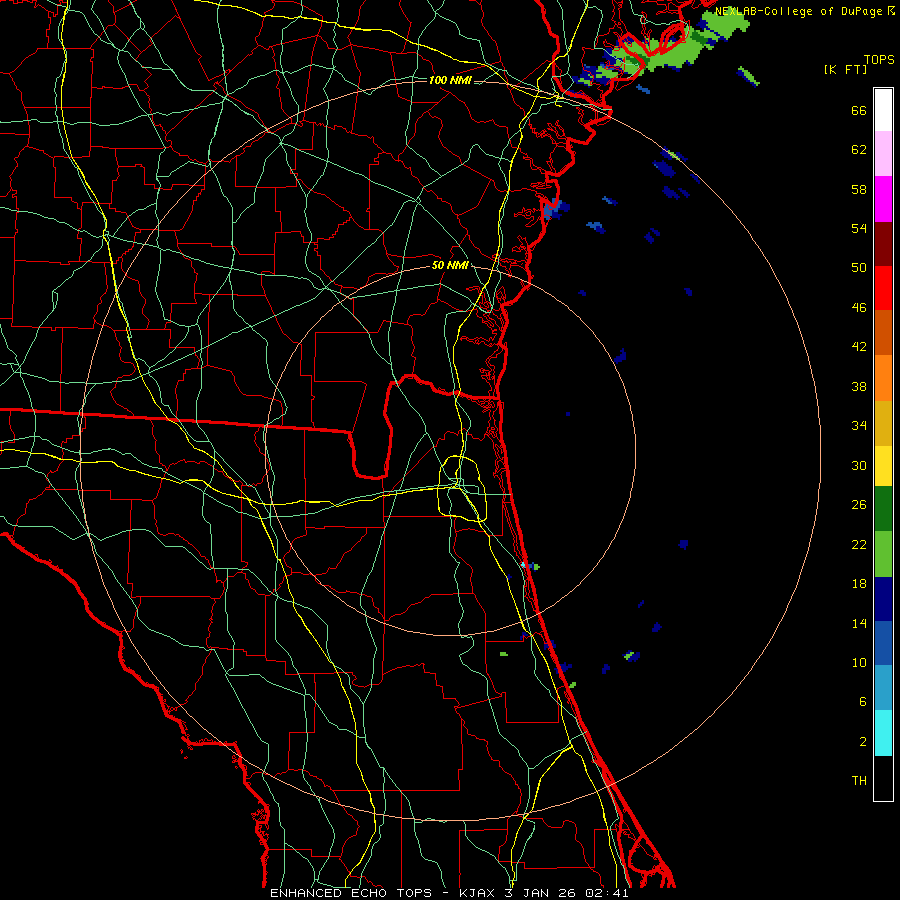900x900 pixels.
Task: Click the orange 38 kft legend swatch
Action: (883, 378)
